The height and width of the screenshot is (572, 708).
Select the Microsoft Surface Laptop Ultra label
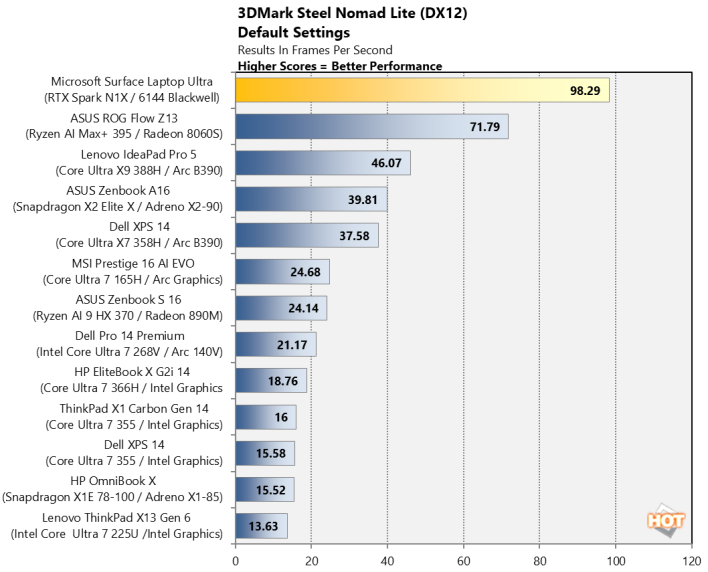(x=131, y=82)
